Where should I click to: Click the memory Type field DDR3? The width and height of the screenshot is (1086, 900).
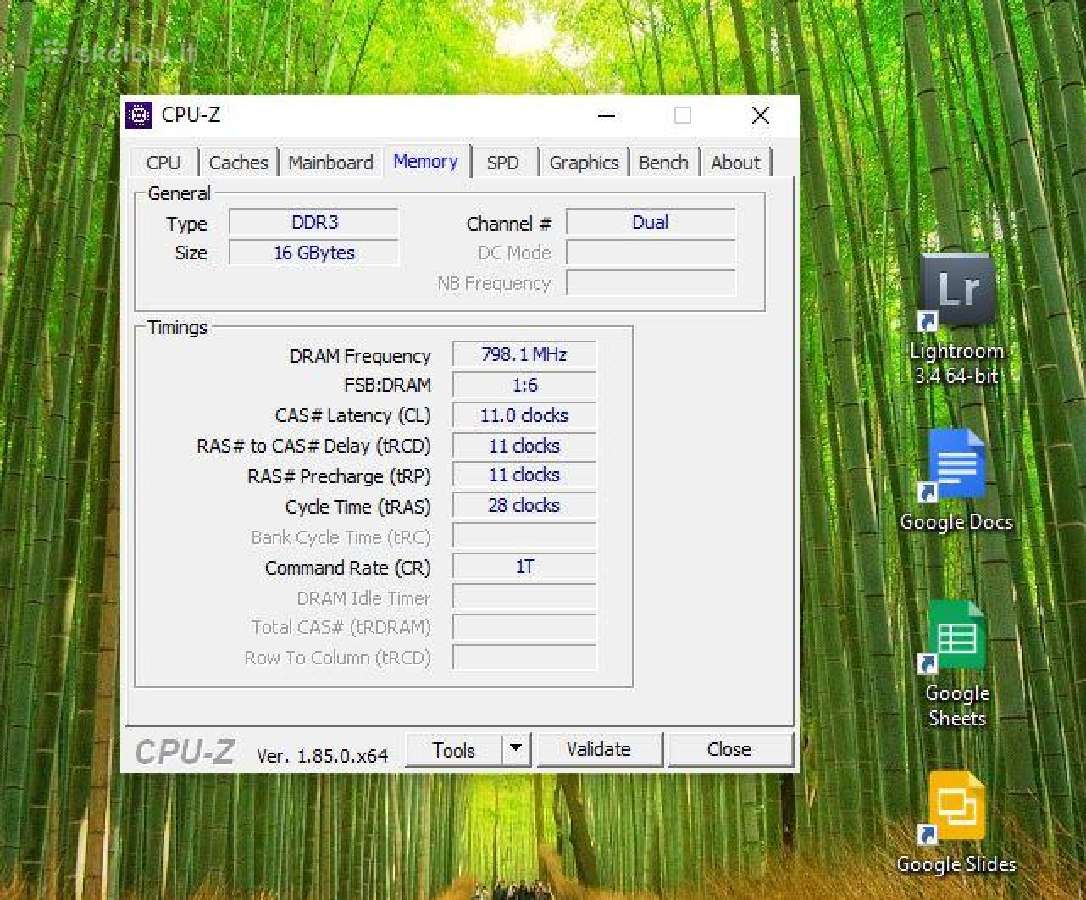click(x=314, y=222)
